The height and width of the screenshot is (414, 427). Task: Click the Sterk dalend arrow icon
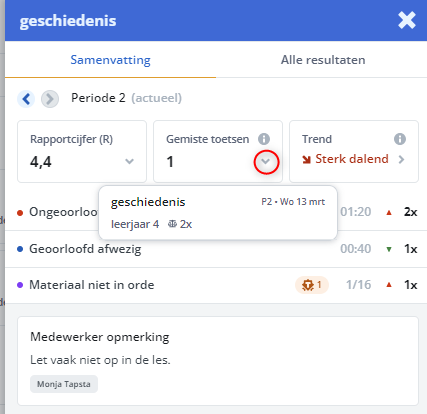pyautogui.click(x=306, y=160)
